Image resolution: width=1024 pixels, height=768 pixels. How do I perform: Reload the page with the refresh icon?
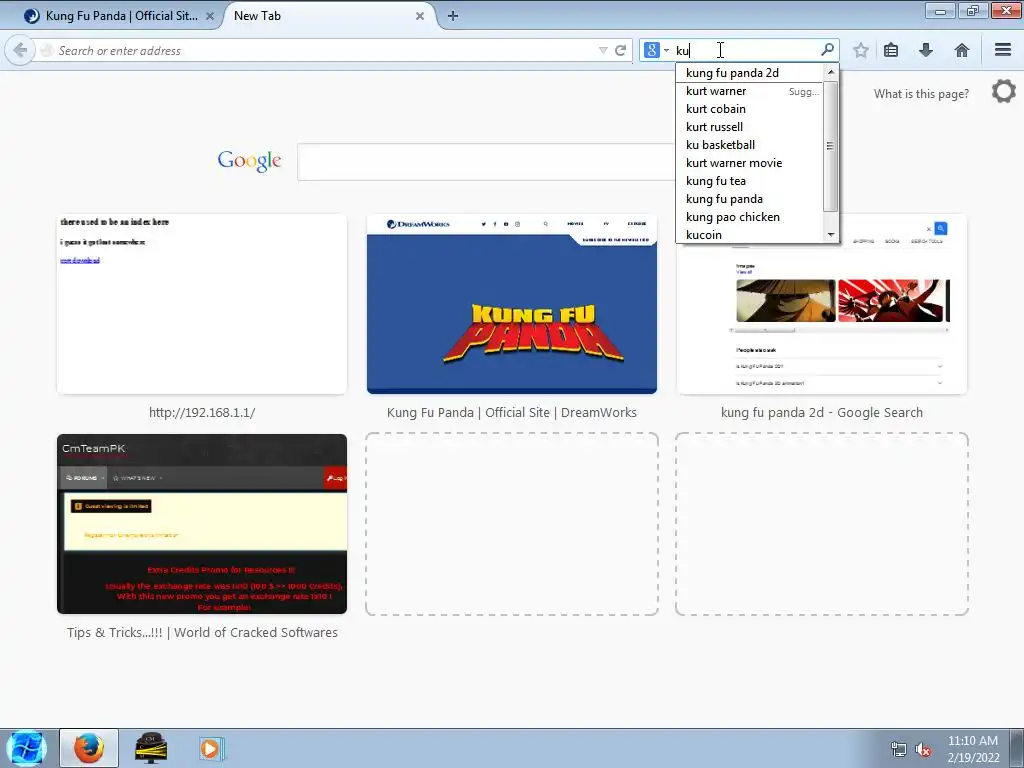pyautogui.click(x=620, y=50)
